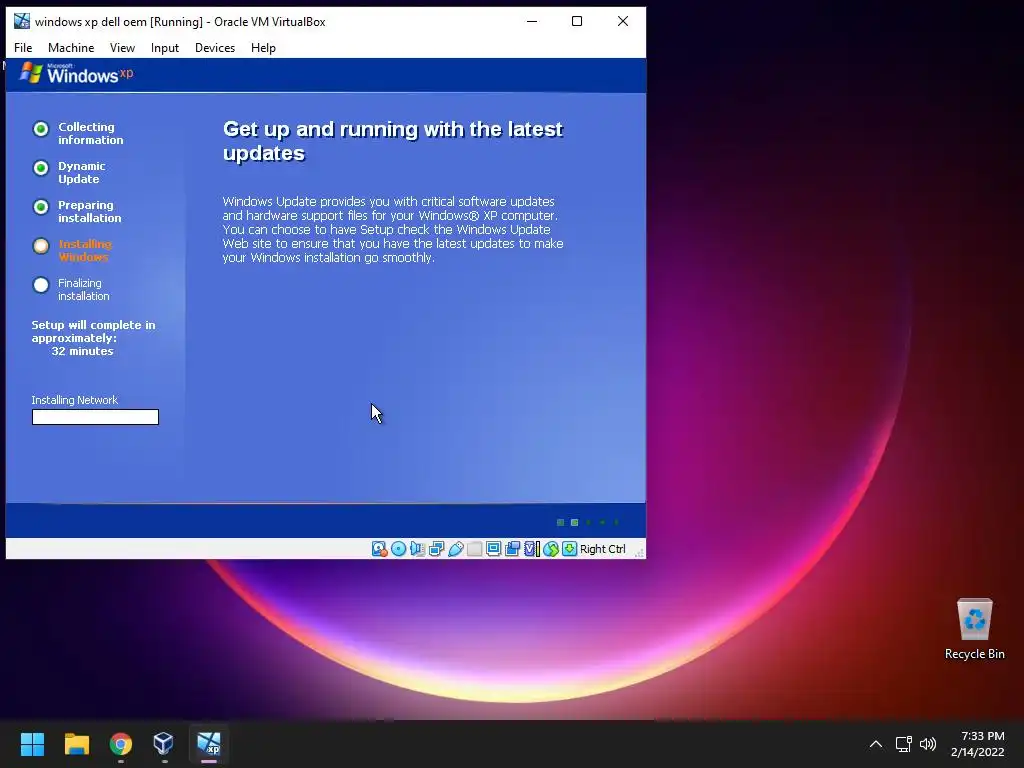Open the File menu

[23, 48]
